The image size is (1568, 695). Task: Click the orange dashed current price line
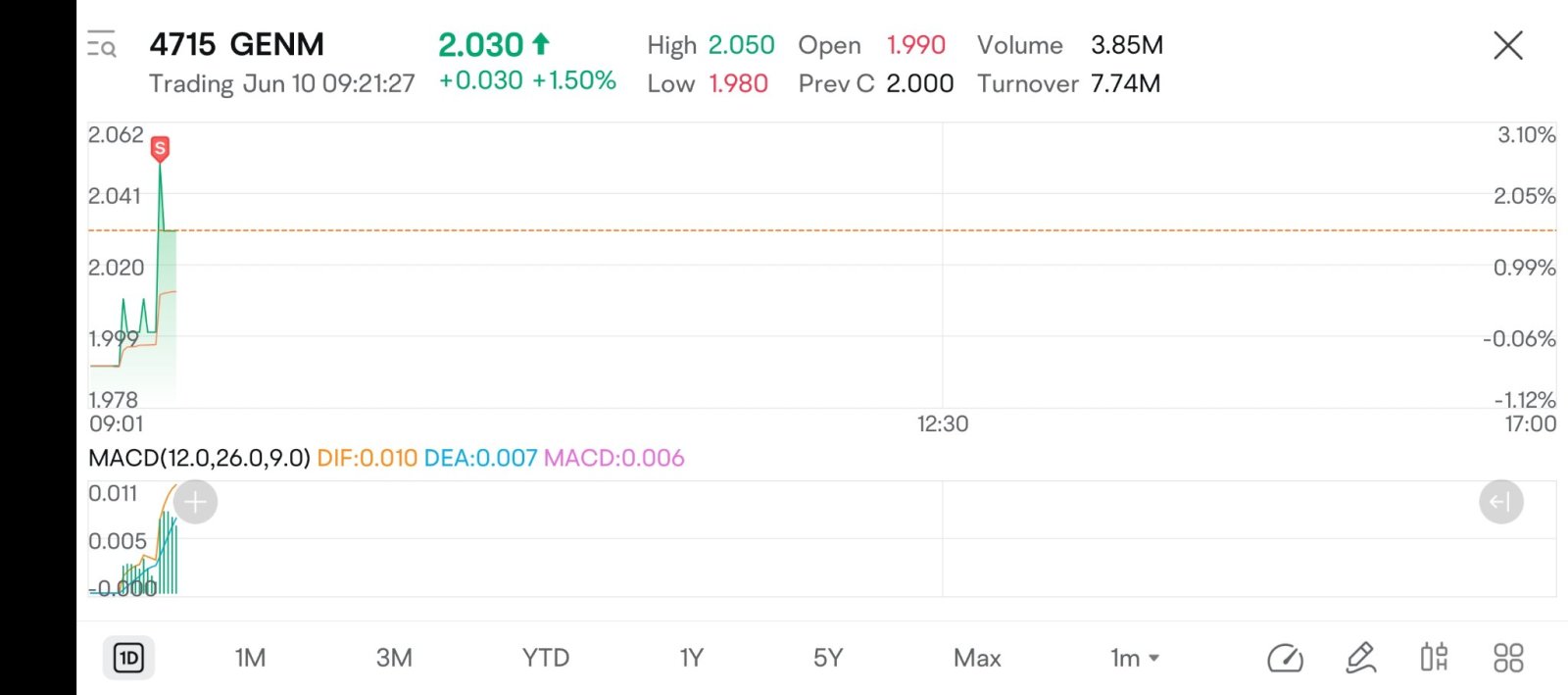821,230
